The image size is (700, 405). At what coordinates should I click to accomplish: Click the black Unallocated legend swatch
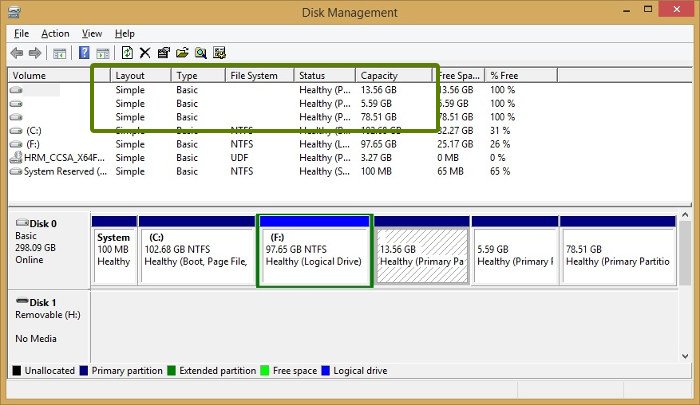(15, 370)
